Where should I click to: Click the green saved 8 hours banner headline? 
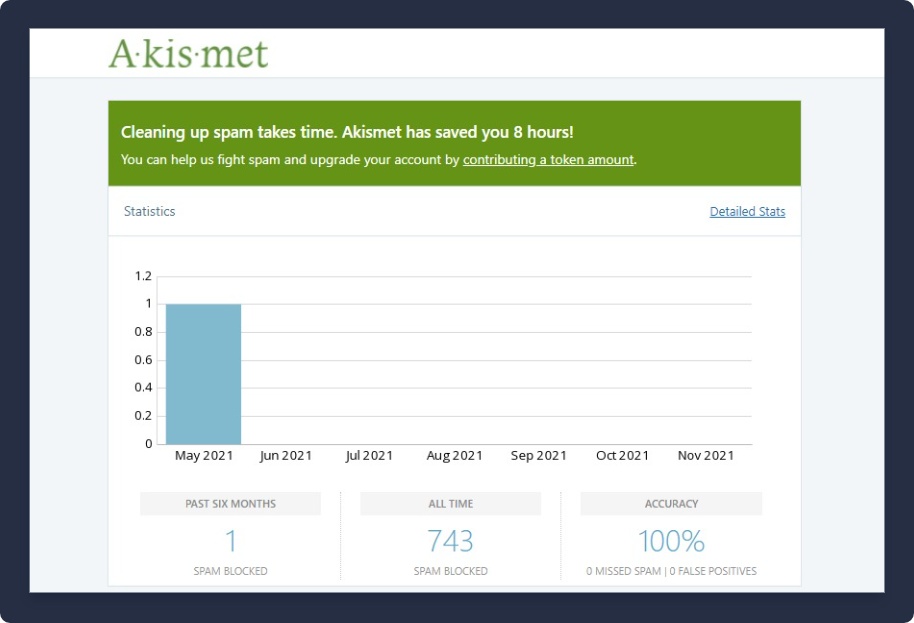click(x=347, y=132)
